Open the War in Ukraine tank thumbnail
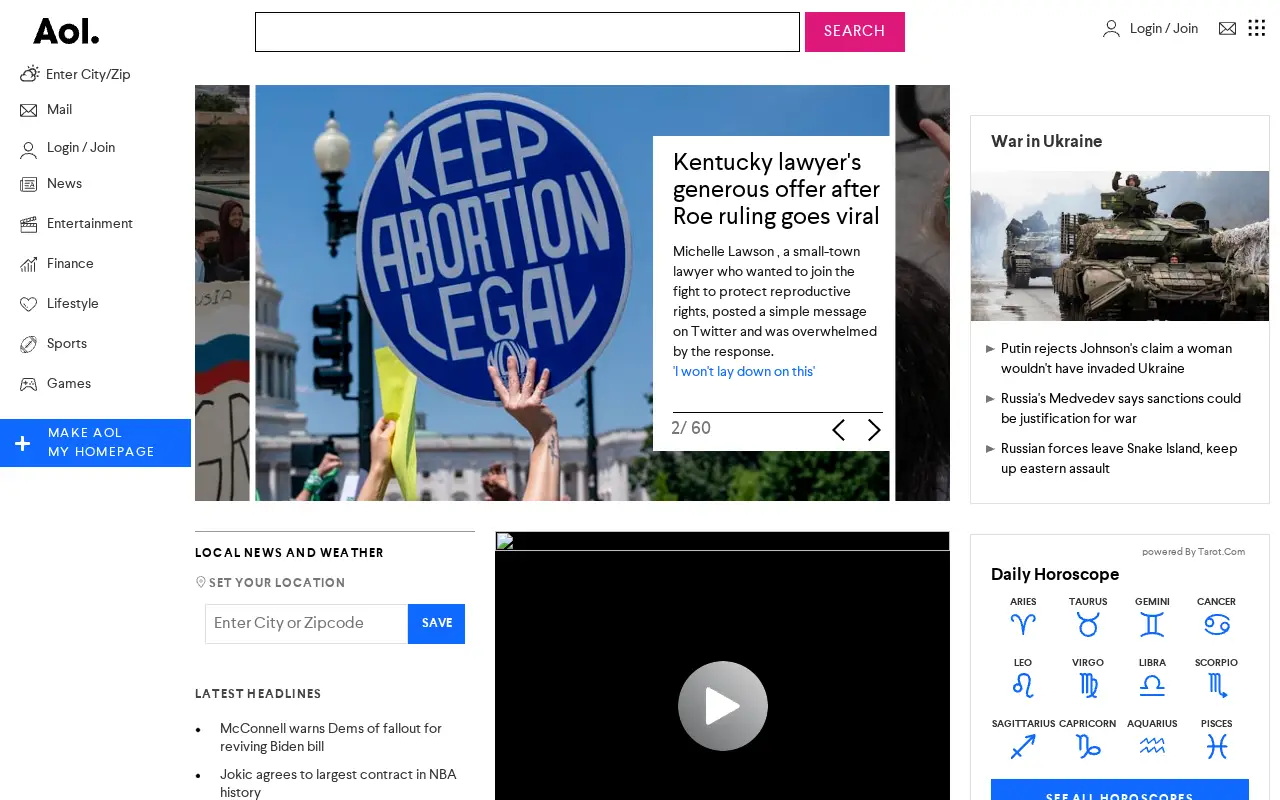1280x800 pixels. (x=1120, y=246)
